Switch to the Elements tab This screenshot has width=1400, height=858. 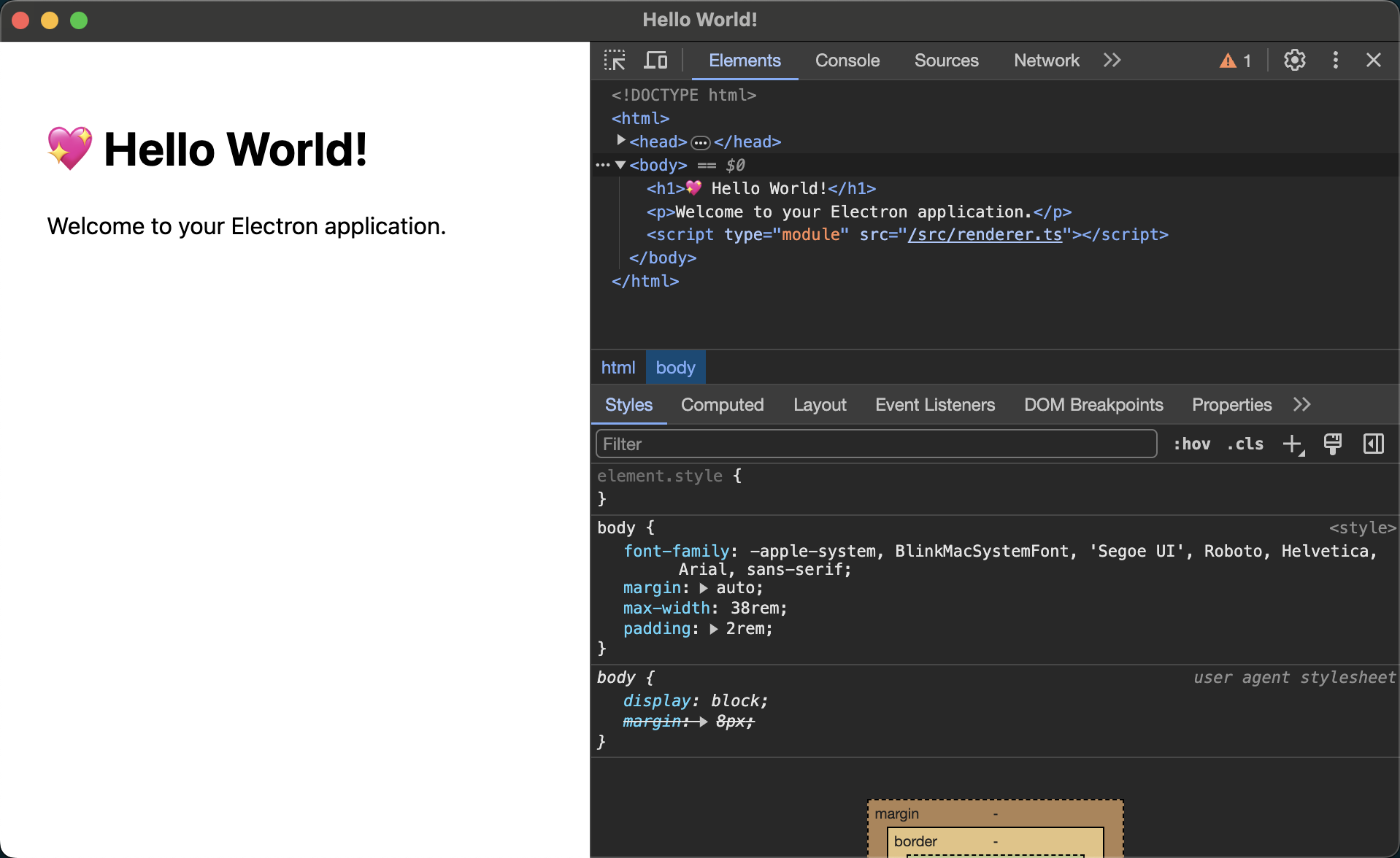coord(745,61)
